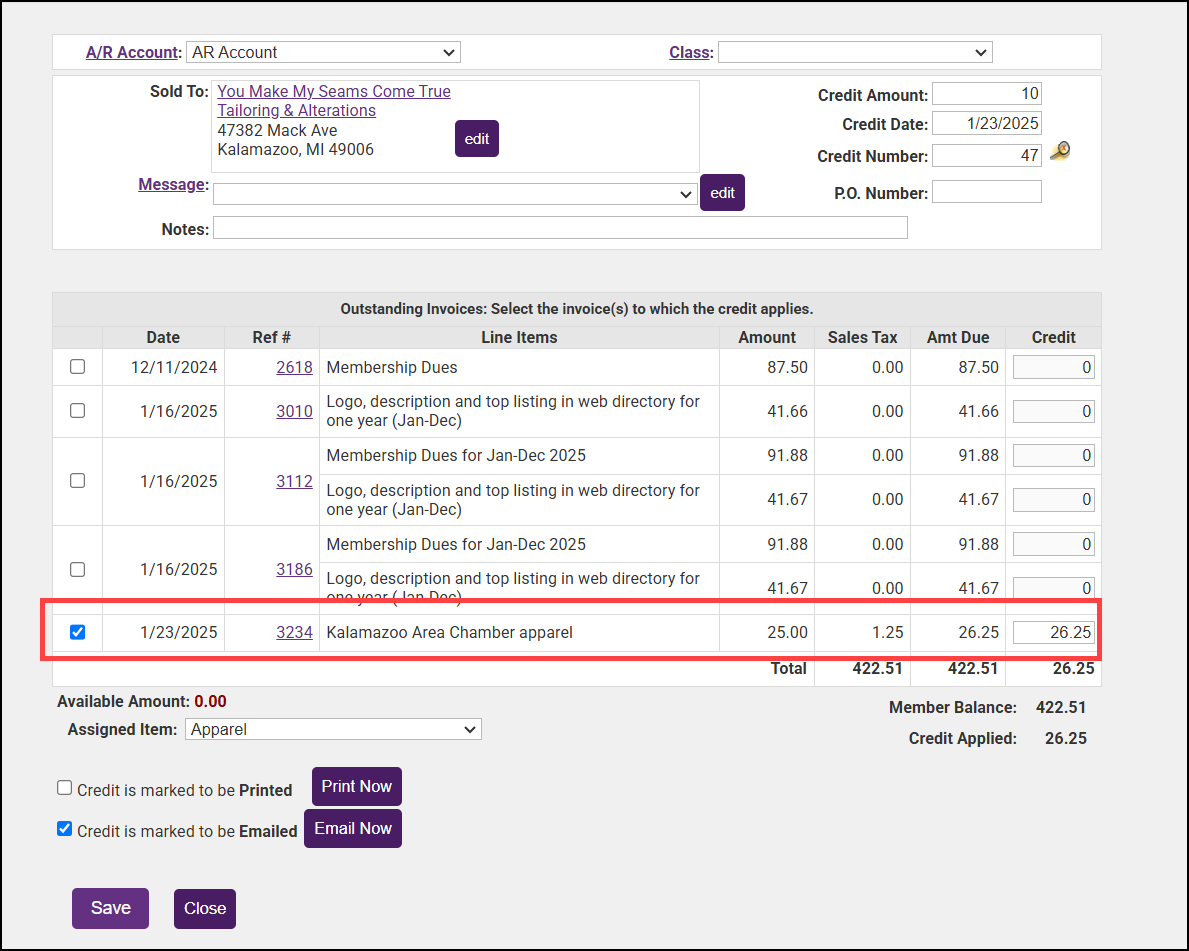Check the box for invoice 2618
The image size is (1189, 951).
[77, 367]
